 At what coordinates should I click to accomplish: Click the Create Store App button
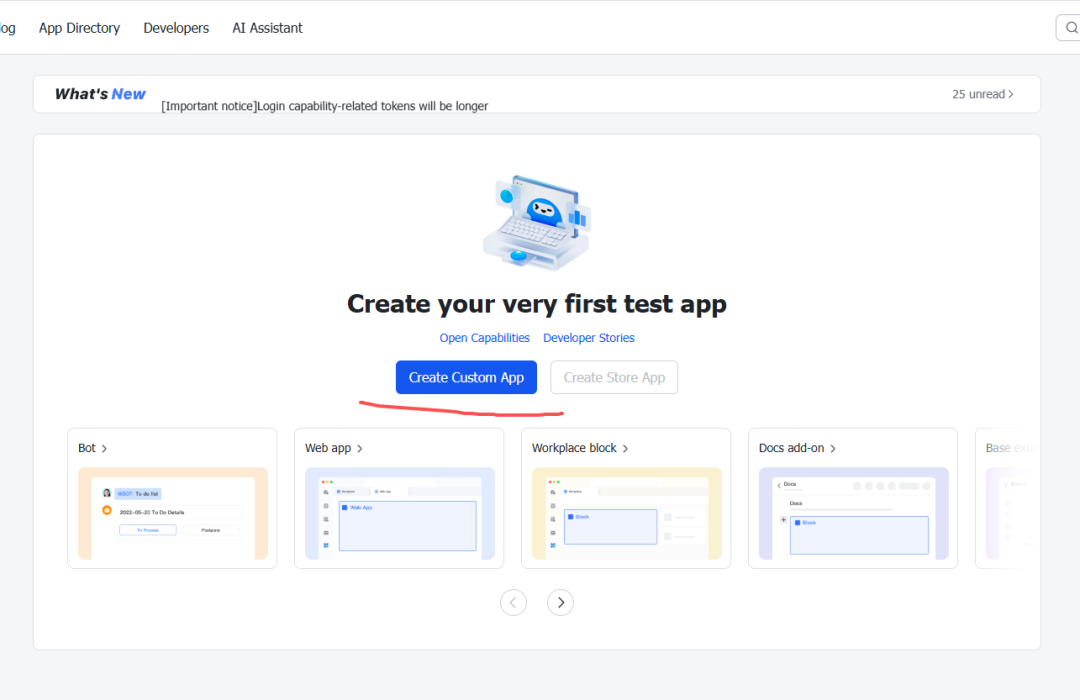[614, 378]
